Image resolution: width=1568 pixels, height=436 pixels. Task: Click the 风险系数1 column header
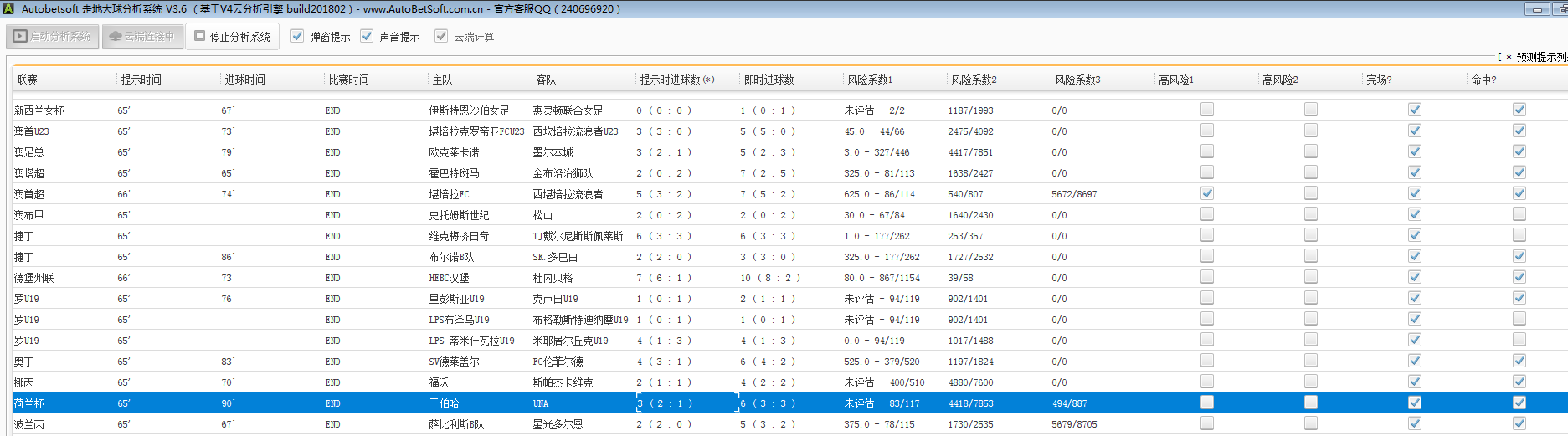[870, 80]
